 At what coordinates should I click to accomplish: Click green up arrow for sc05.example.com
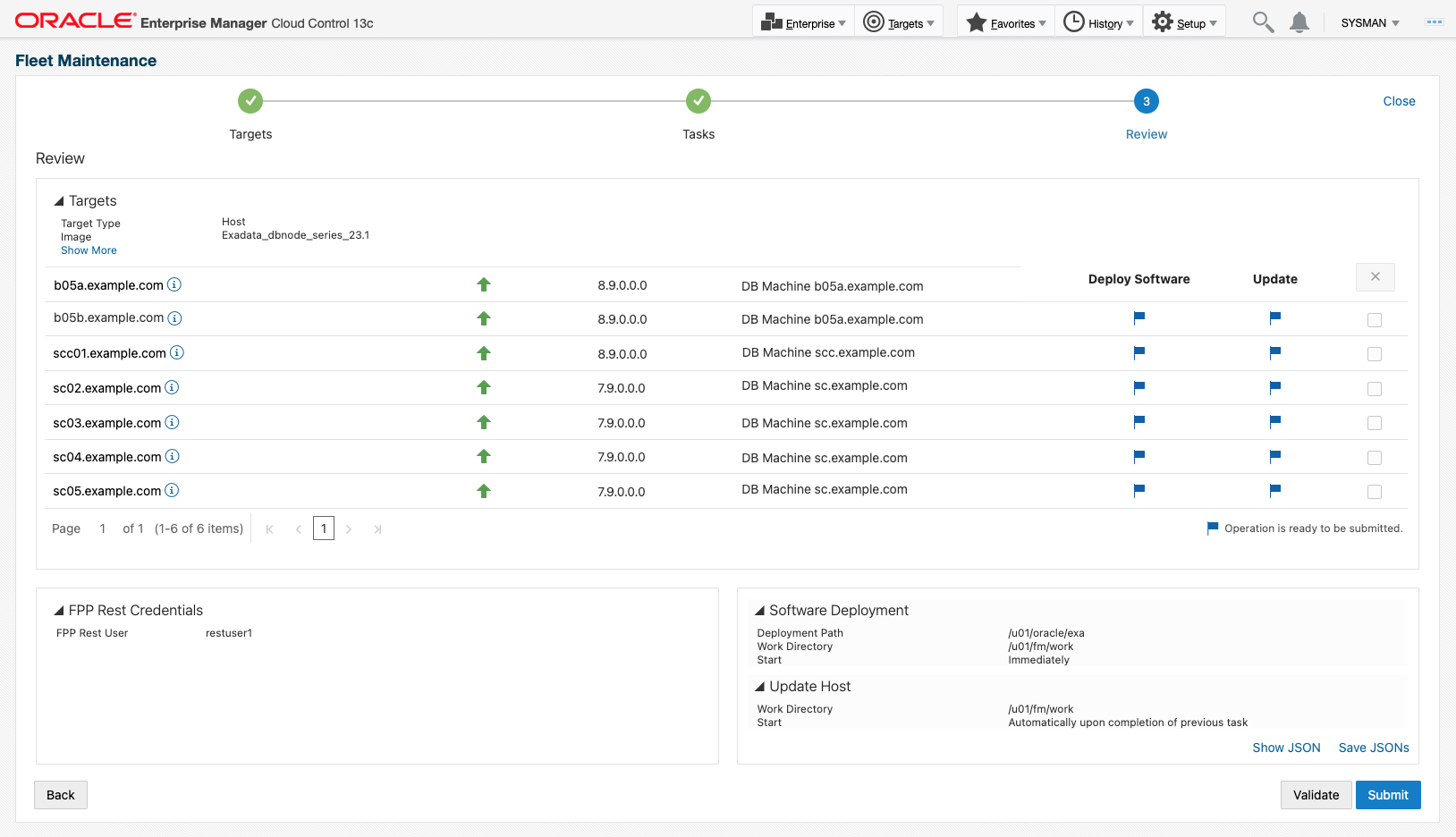click(x=484, y=491)
